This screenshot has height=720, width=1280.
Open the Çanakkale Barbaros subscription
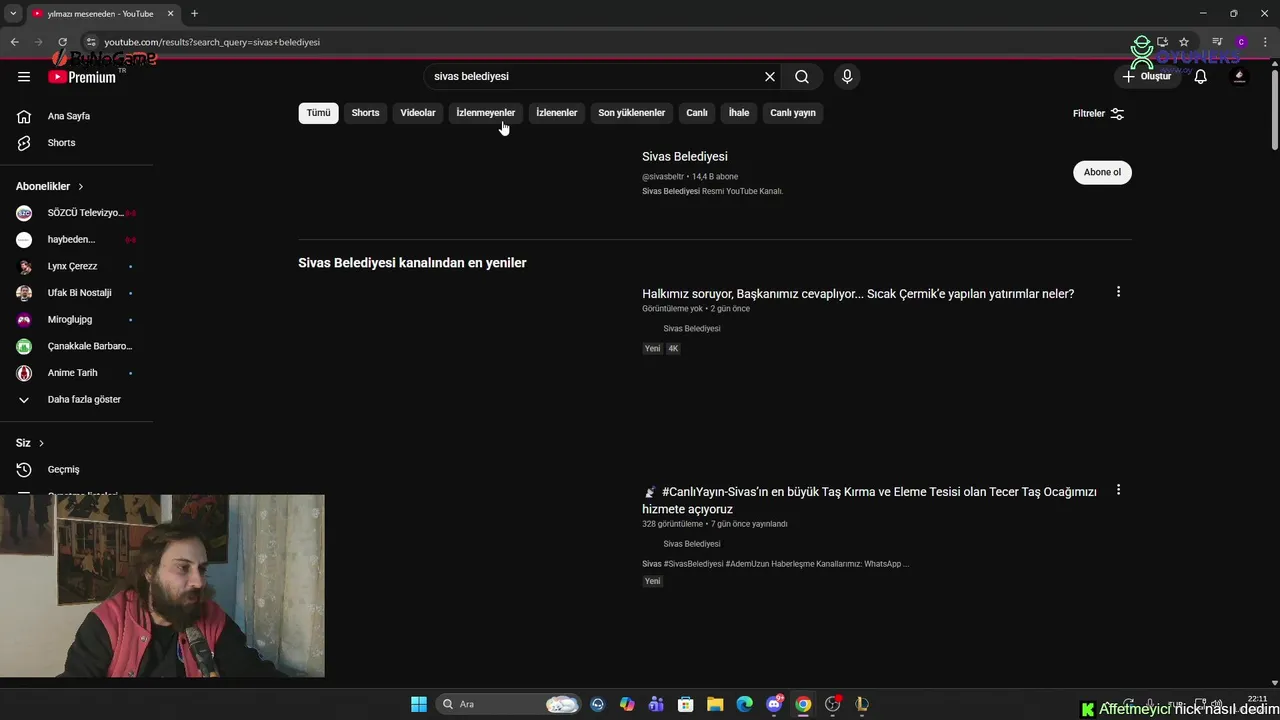76,346
